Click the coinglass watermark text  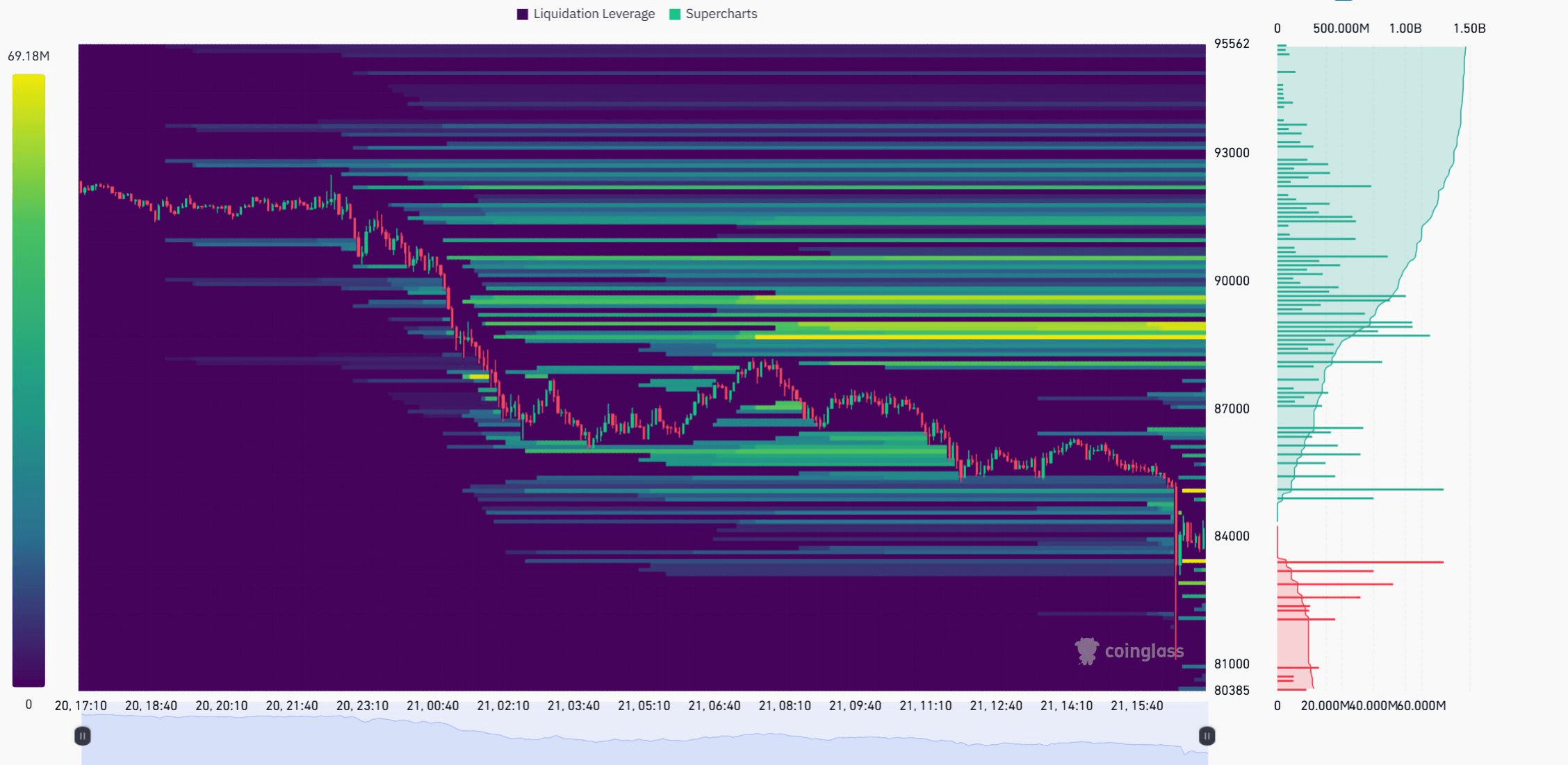tap(1143, 651)
